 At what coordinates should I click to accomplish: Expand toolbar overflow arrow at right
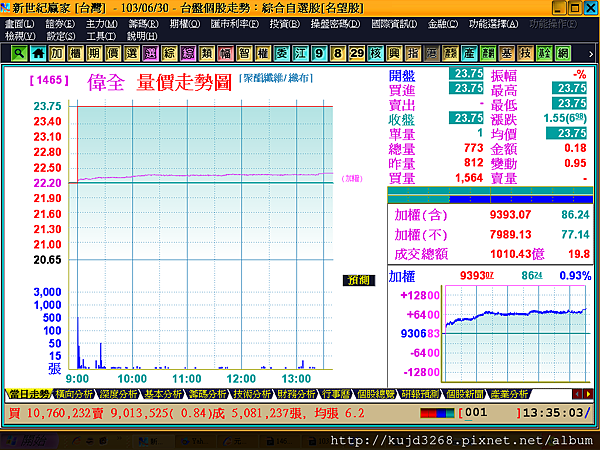591,54
